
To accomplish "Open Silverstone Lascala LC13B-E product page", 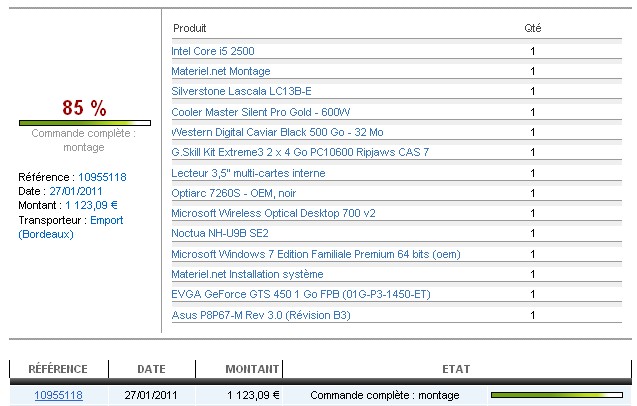I will click(x=241, y=91).
